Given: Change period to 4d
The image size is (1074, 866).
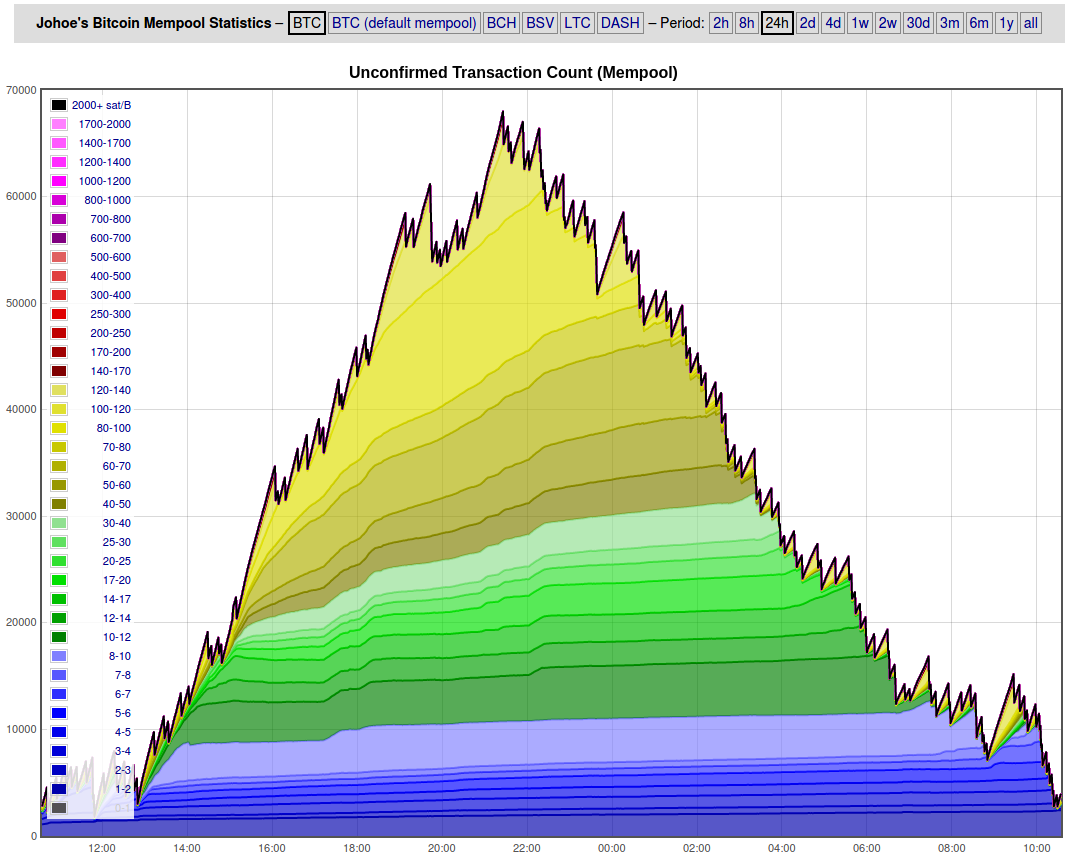Looking at the screenshot, I should point(833,23).
